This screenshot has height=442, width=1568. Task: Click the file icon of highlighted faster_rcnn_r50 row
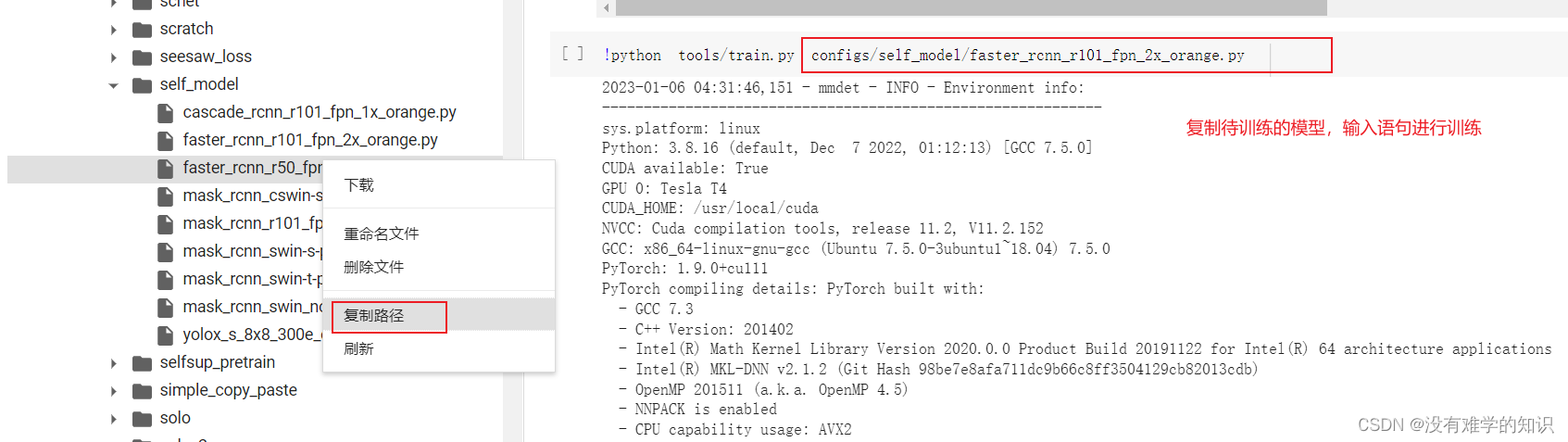point(166,169)
